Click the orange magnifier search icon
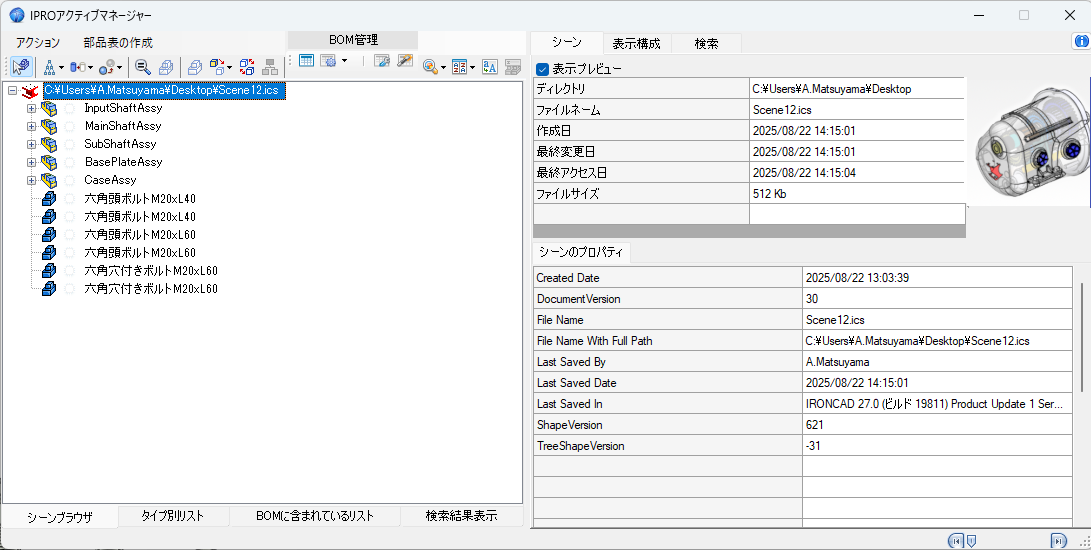The image size is (1091, 550). tap(430, 67)
